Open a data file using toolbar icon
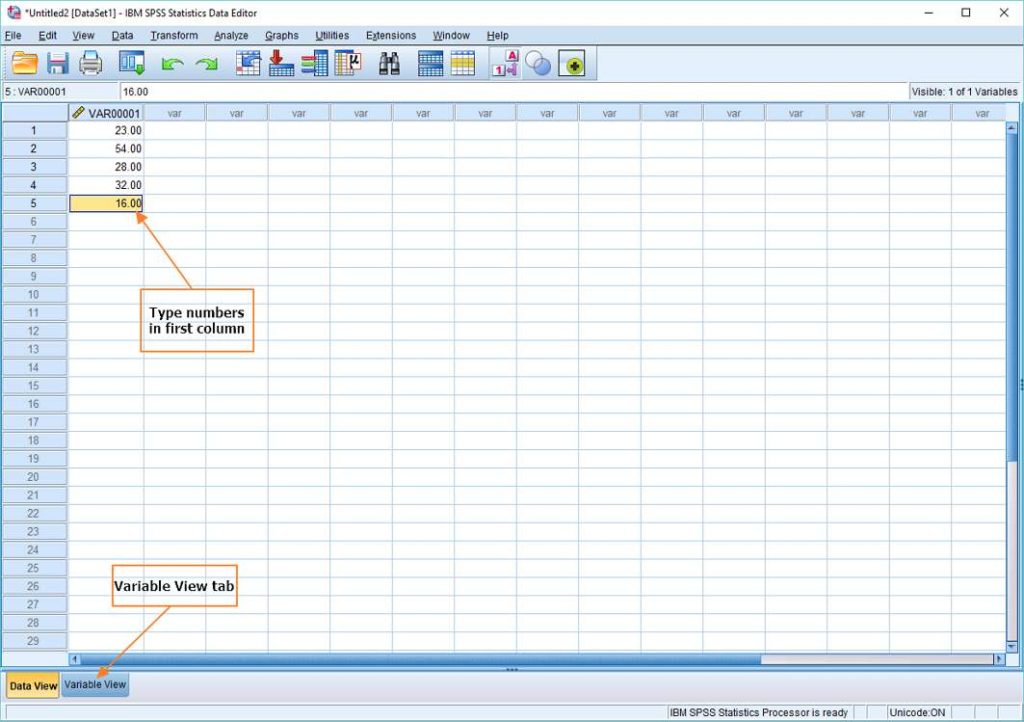 coord(23,62)
